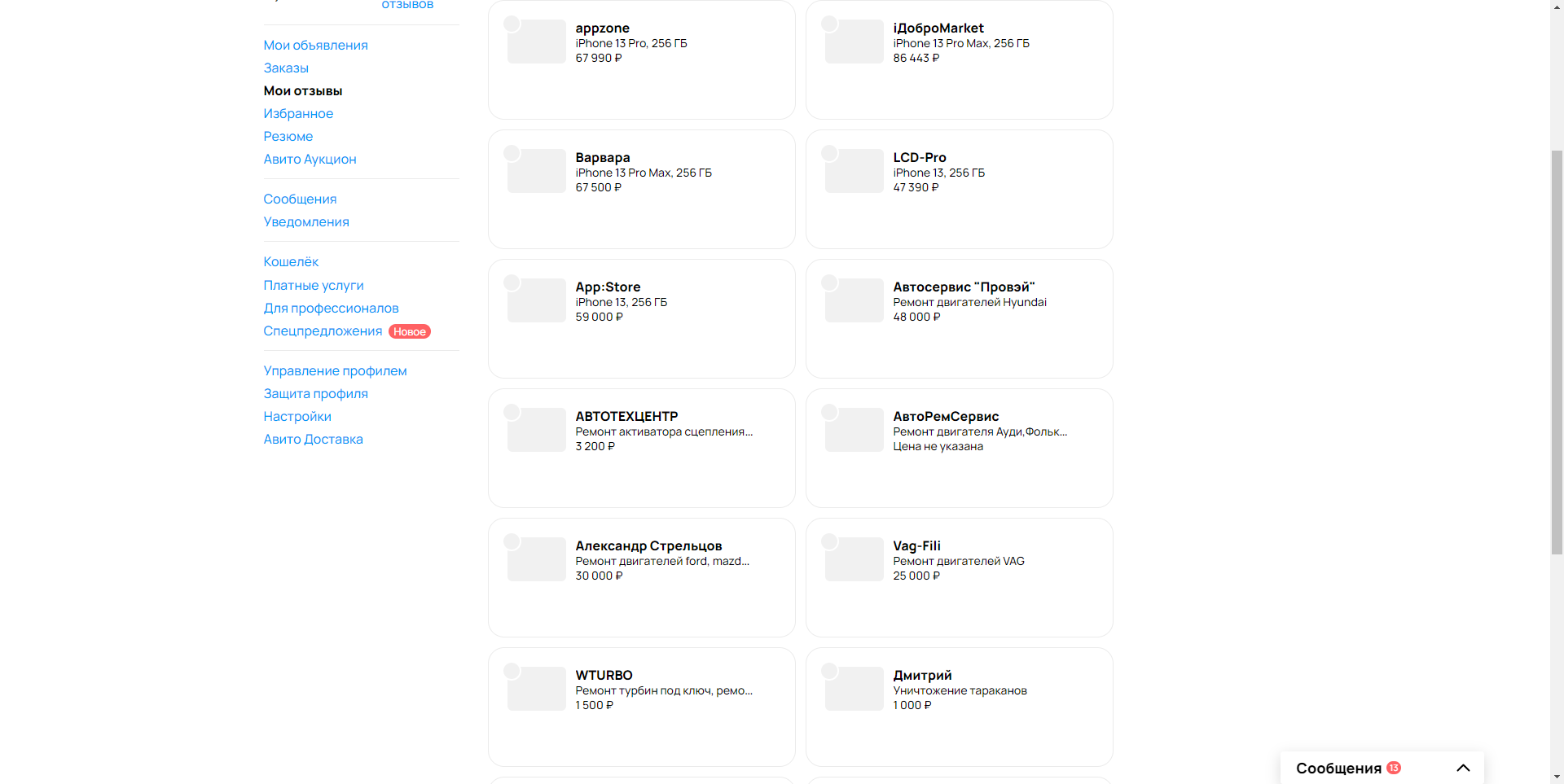Image resolution: width=1564 pixels, height=784 pixels.
Task: Click АвтоРемСервис avatar circle
Action: click(x=829, y=412)
